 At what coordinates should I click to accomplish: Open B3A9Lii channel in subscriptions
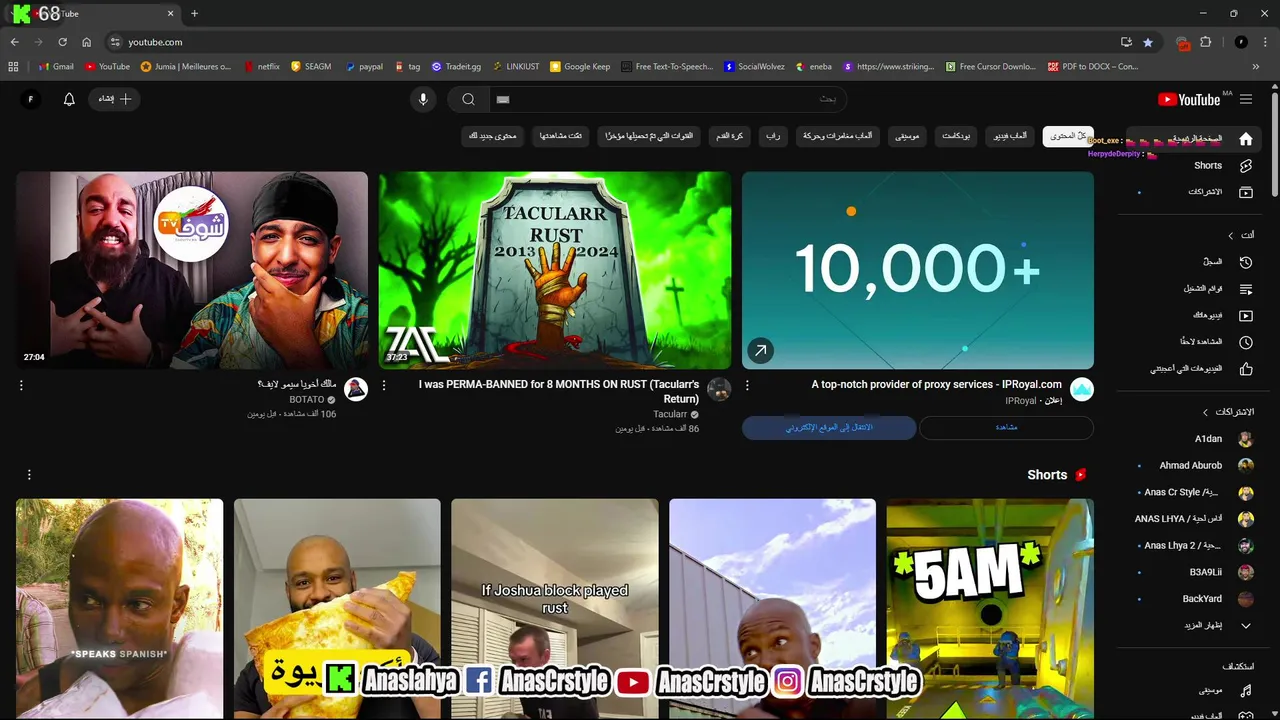(x=1193, y=572)
